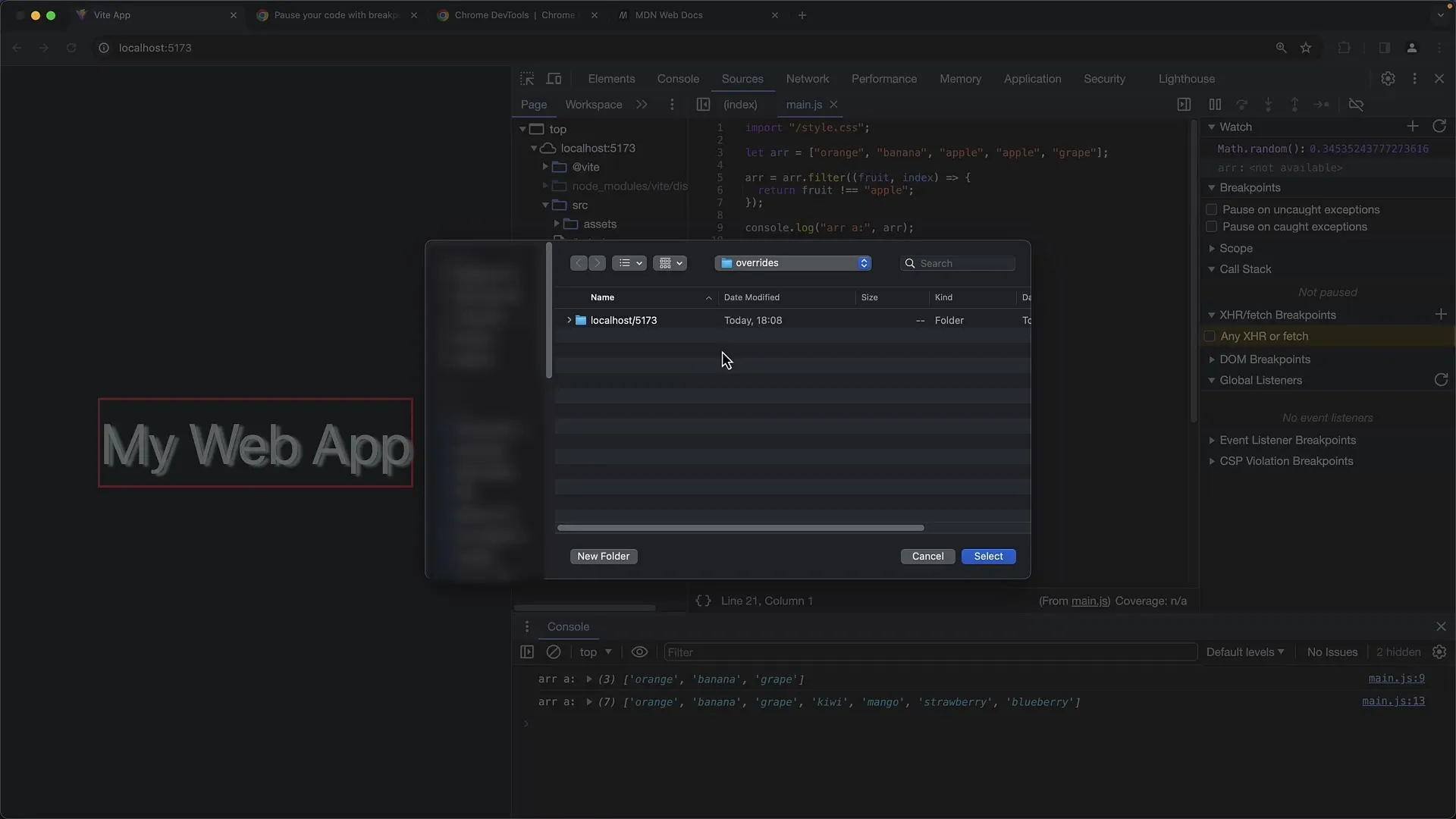Open DevTools settings gear icon
This screenshot has height=819, width=1456.
coord(1388,79)
